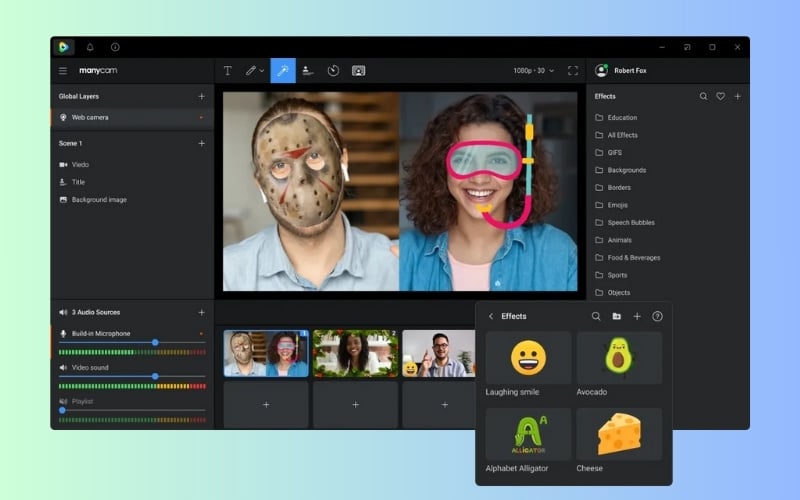Expand the pencil draw tool dropdown
This screenshot has height=500, width=800.
262,71
